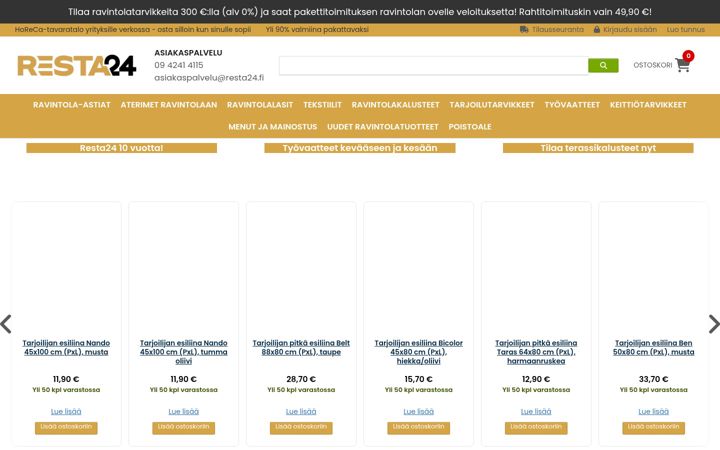Click the 28,70 € price of Belt apron

(301, 379)
